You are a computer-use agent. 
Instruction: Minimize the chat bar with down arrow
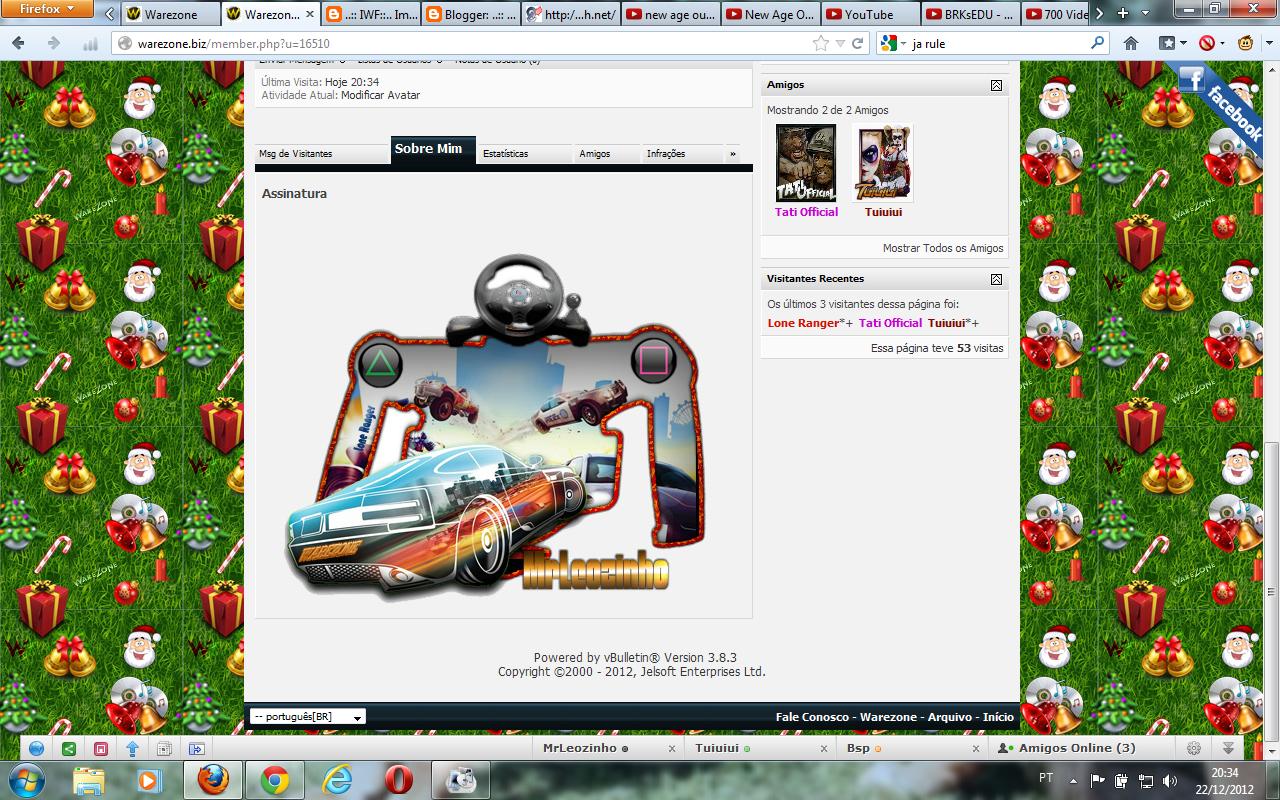tap(1229, 748)
